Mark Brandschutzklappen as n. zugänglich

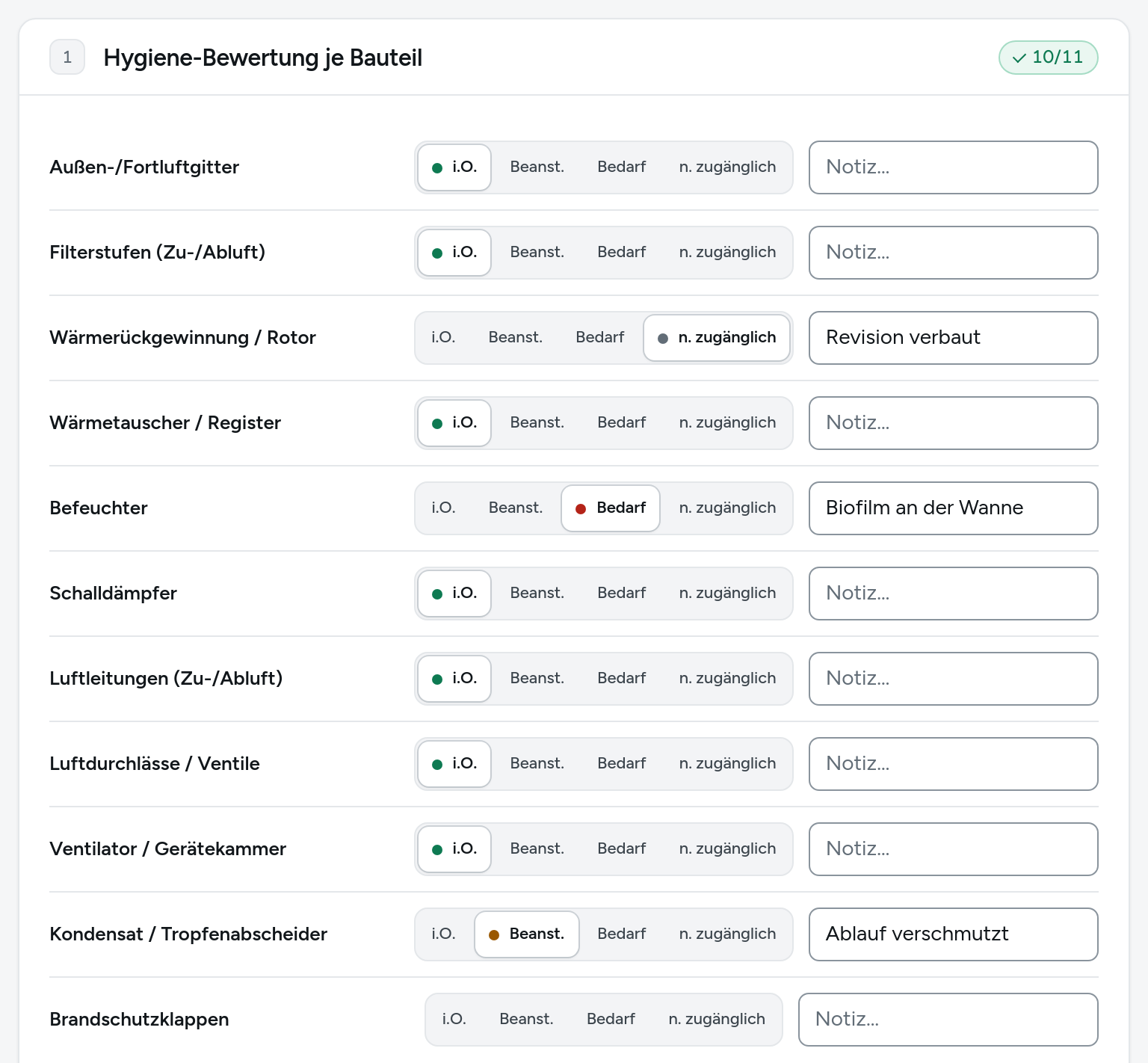click(x=717, y=1020)
